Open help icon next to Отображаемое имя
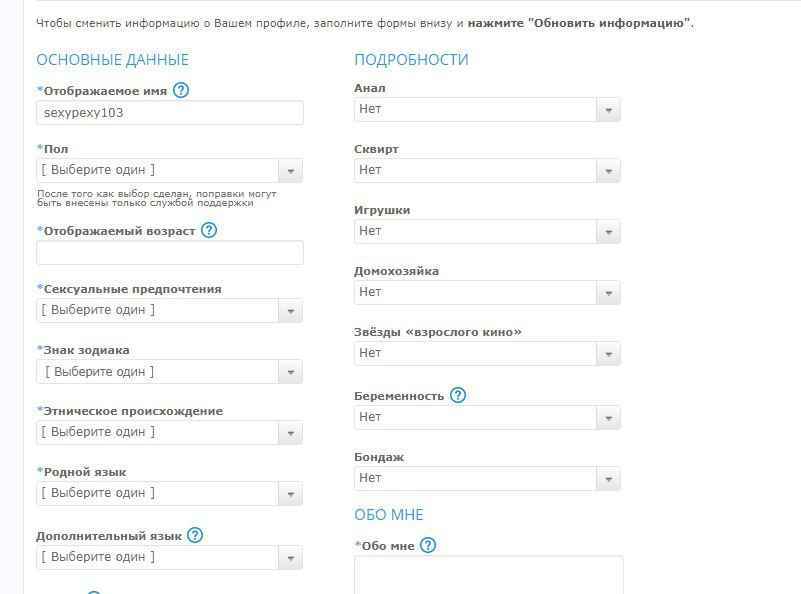Image resolution: width=801 pixels, height=594 pixels. pos(180,90)
